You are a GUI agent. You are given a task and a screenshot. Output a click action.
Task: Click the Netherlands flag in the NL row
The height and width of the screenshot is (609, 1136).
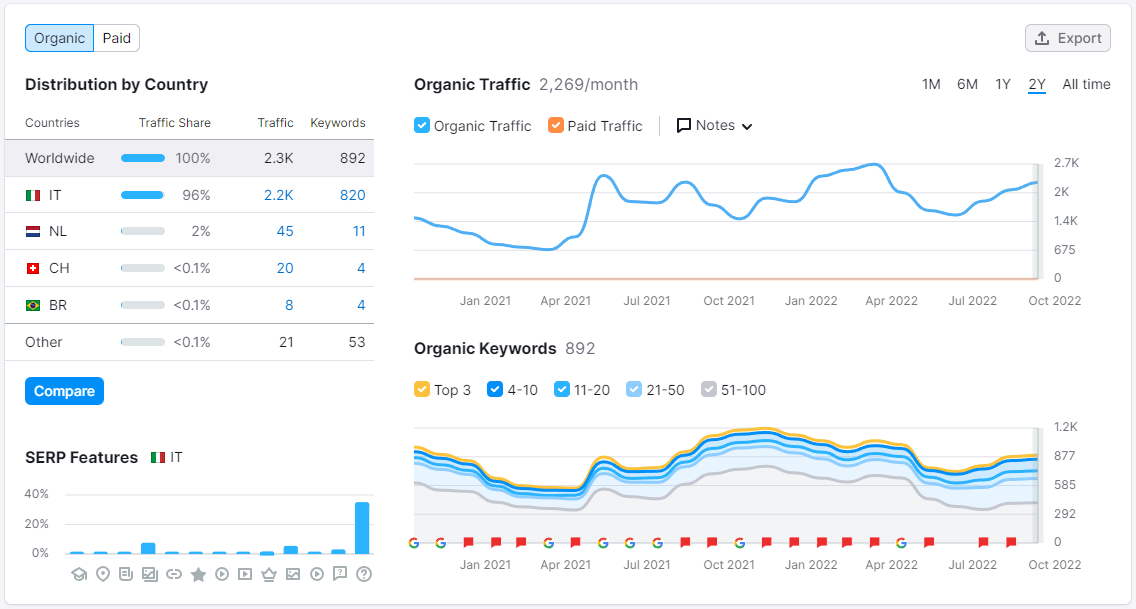click(33, 232)
